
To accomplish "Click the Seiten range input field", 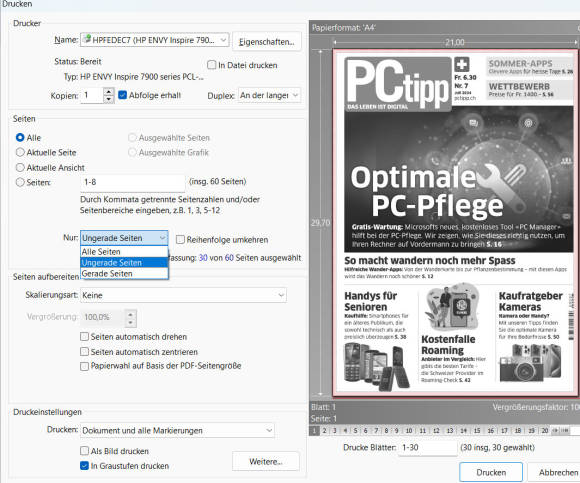I will click(x=132, y=182).
